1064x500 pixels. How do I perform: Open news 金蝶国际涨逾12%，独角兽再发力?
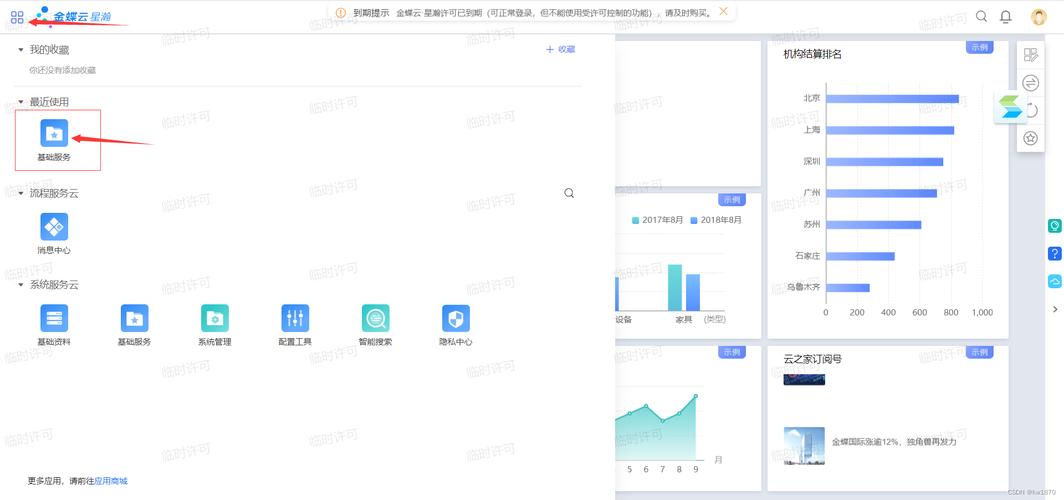(x=894, y=442)
